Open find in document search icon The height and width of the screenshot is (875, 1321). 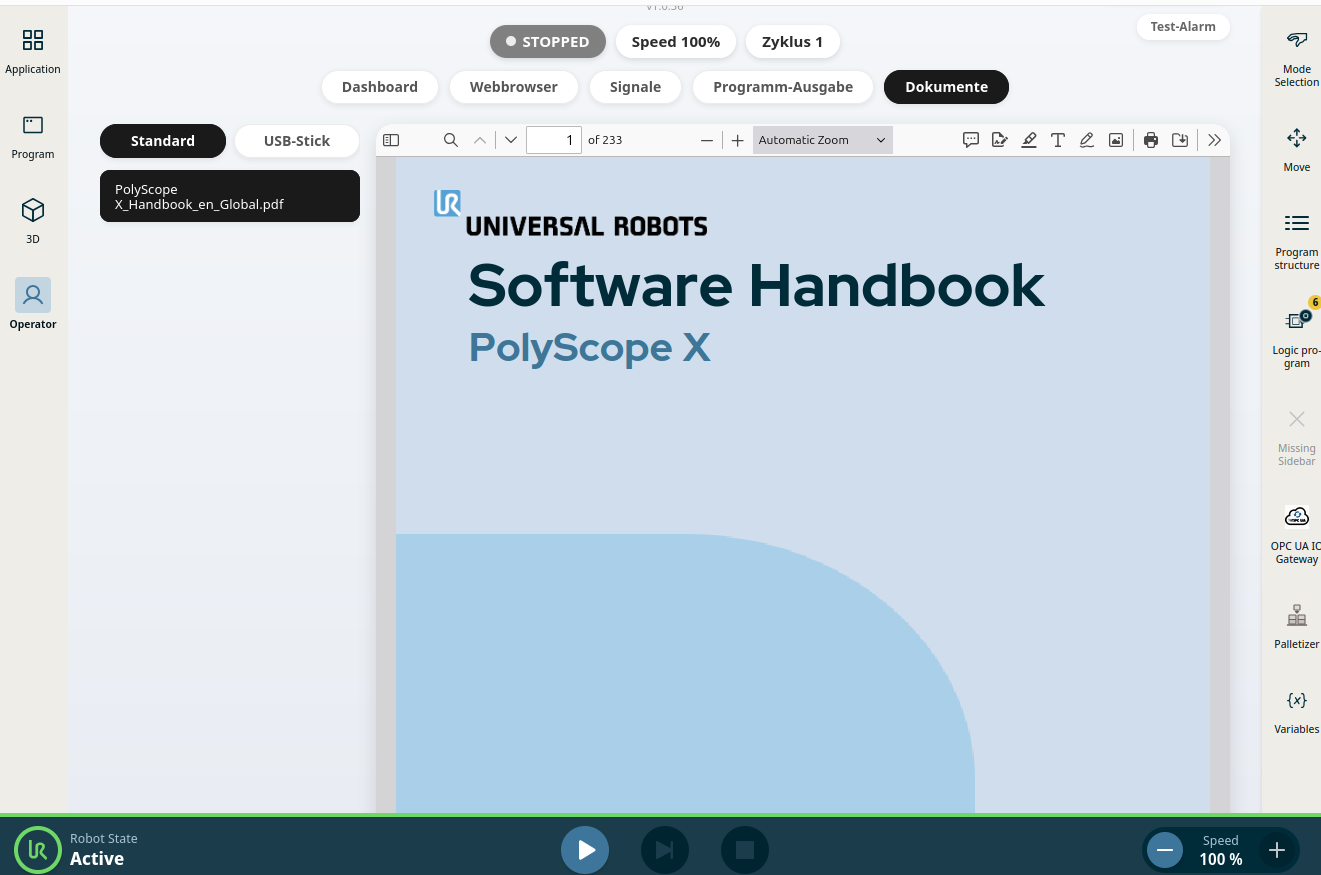tap(451, 140)
